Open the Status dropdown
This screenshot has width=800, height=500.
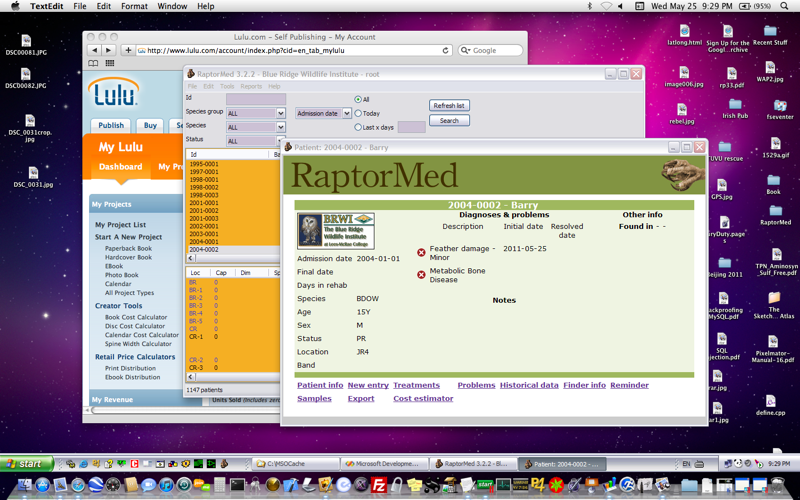256,140
